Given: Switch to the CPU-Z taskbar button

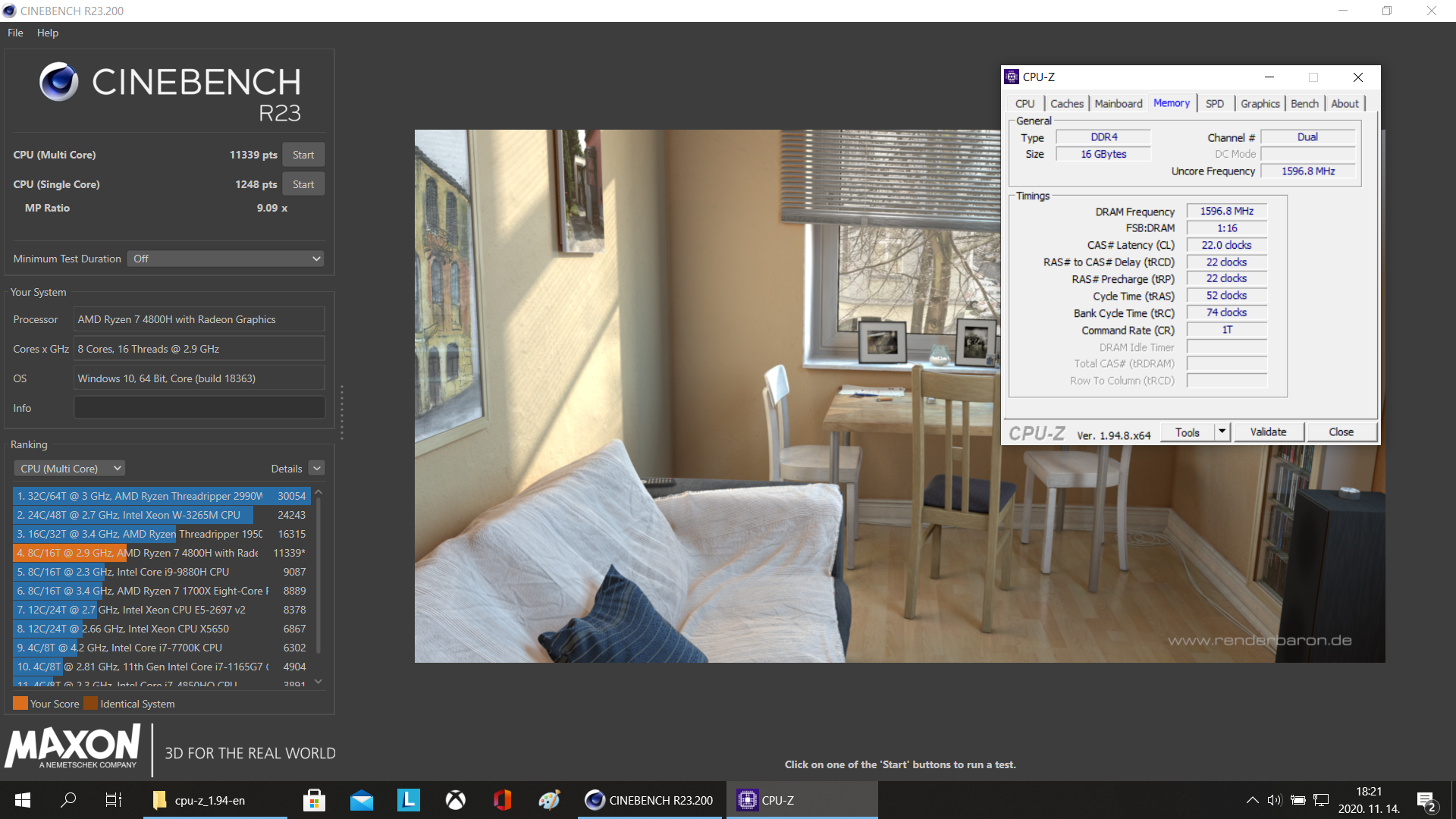Looking at the screenshot, I should [x=802, y=800].
